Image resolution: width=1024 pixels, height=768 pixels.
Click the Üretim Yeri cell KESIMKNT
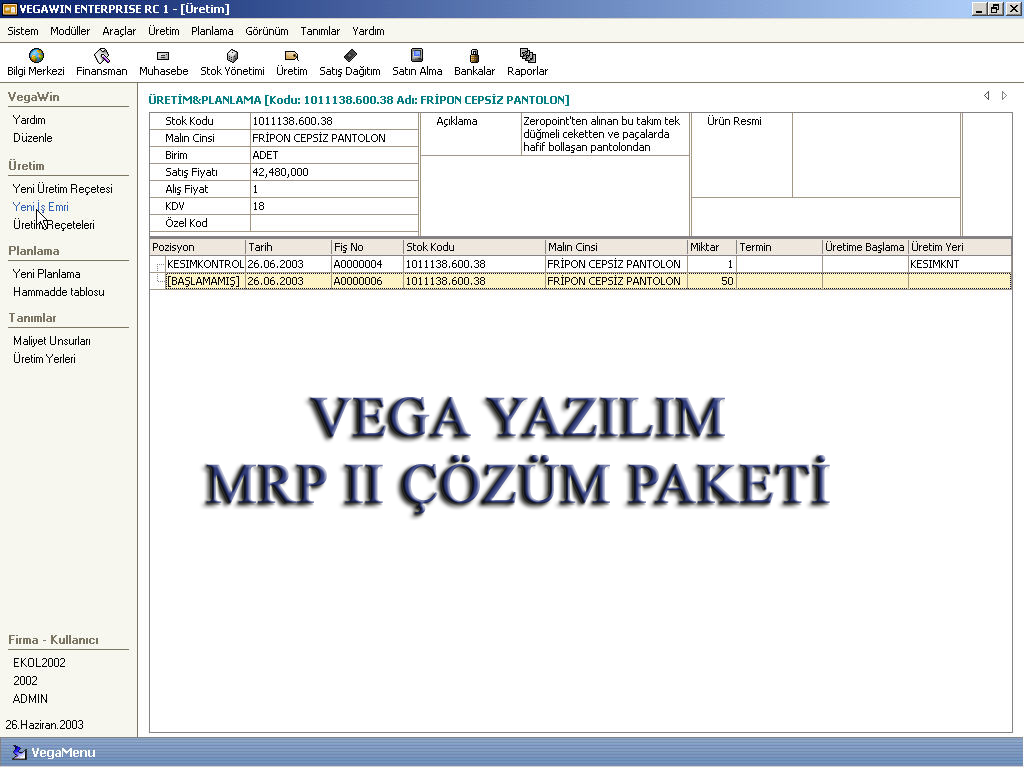(x=959, y=264)
